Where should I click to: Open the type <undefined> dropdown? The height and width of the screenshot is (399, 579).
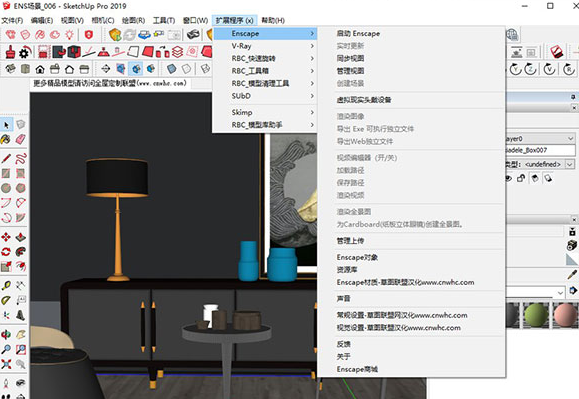point(570,164)
